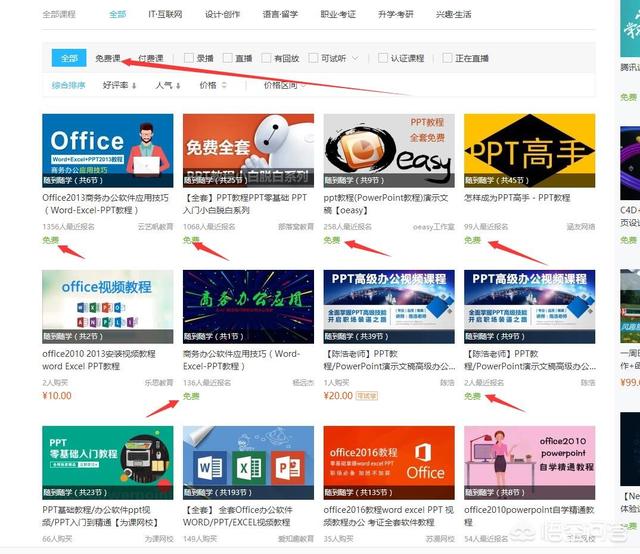
Task: Select the 升学·考研 tab
Action: [396, 14]
